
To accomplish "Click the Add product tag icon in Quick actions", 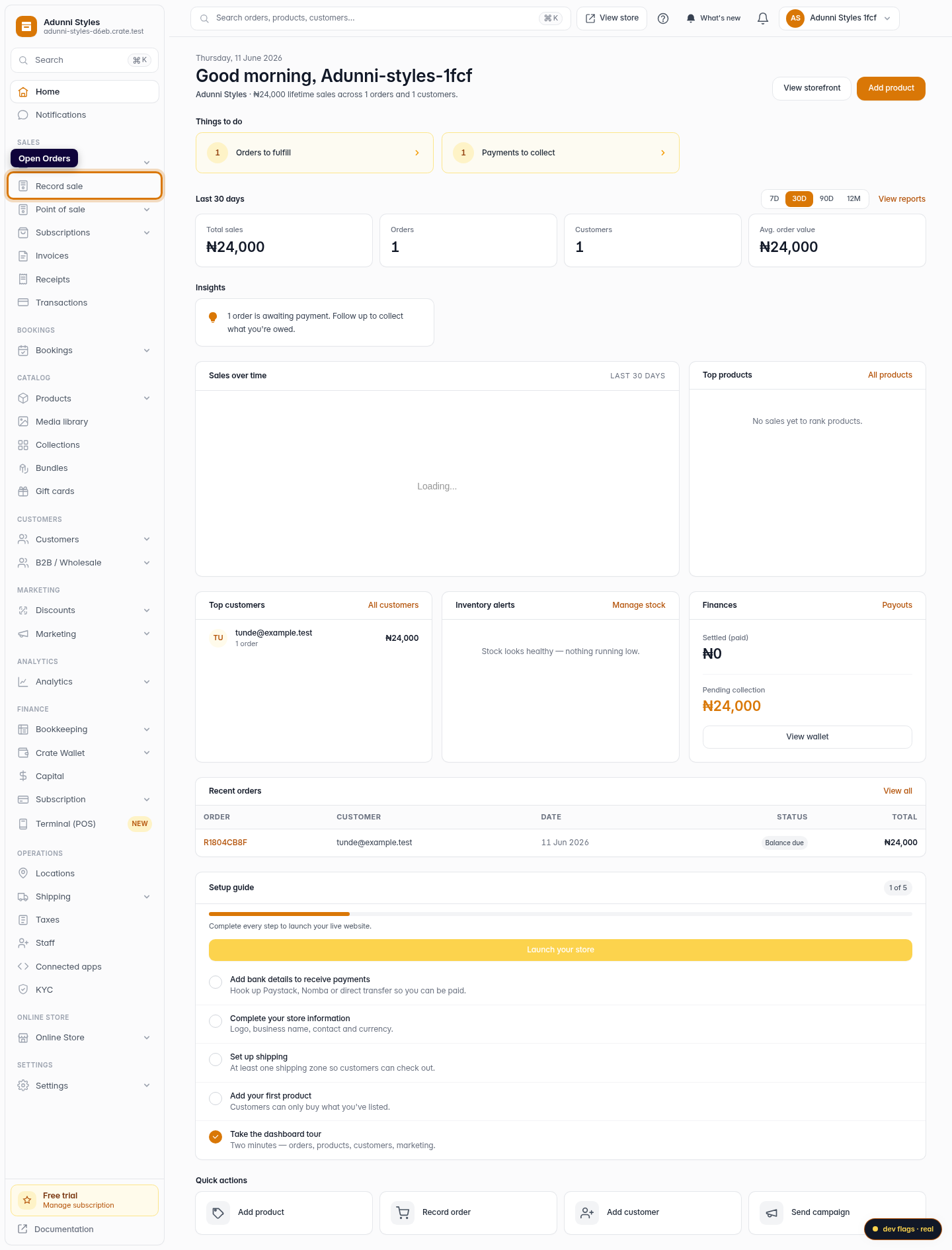I will [x=218, y=1213].
